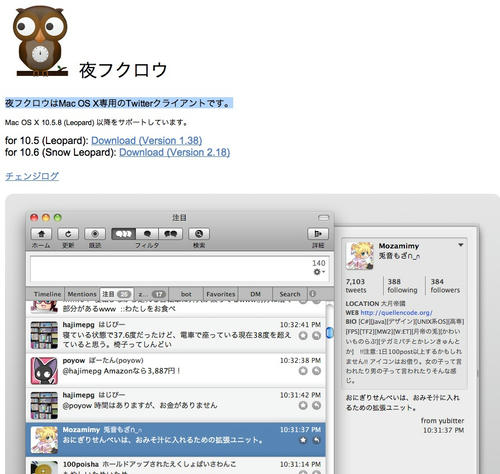This screenshot has height=474, width=500.
Task: Click the 140 character counter
Action: (x=319, y=263)
